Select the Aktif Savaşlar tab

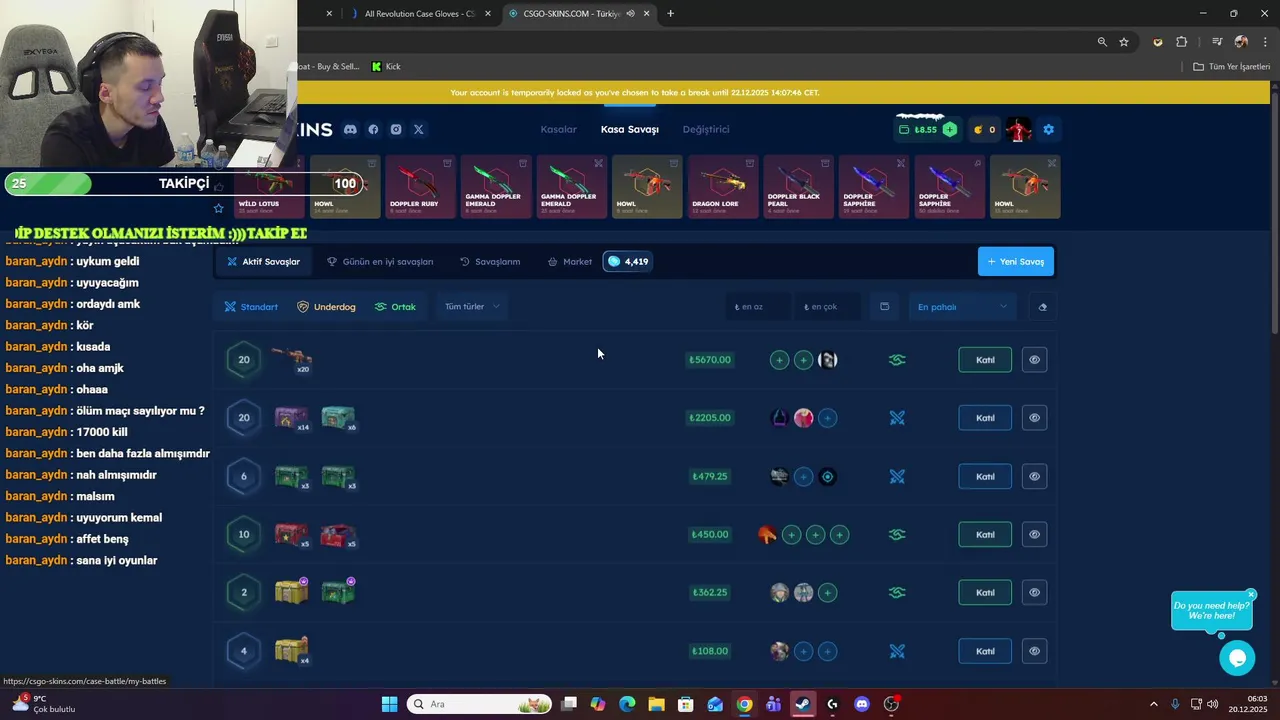point(263,262)
